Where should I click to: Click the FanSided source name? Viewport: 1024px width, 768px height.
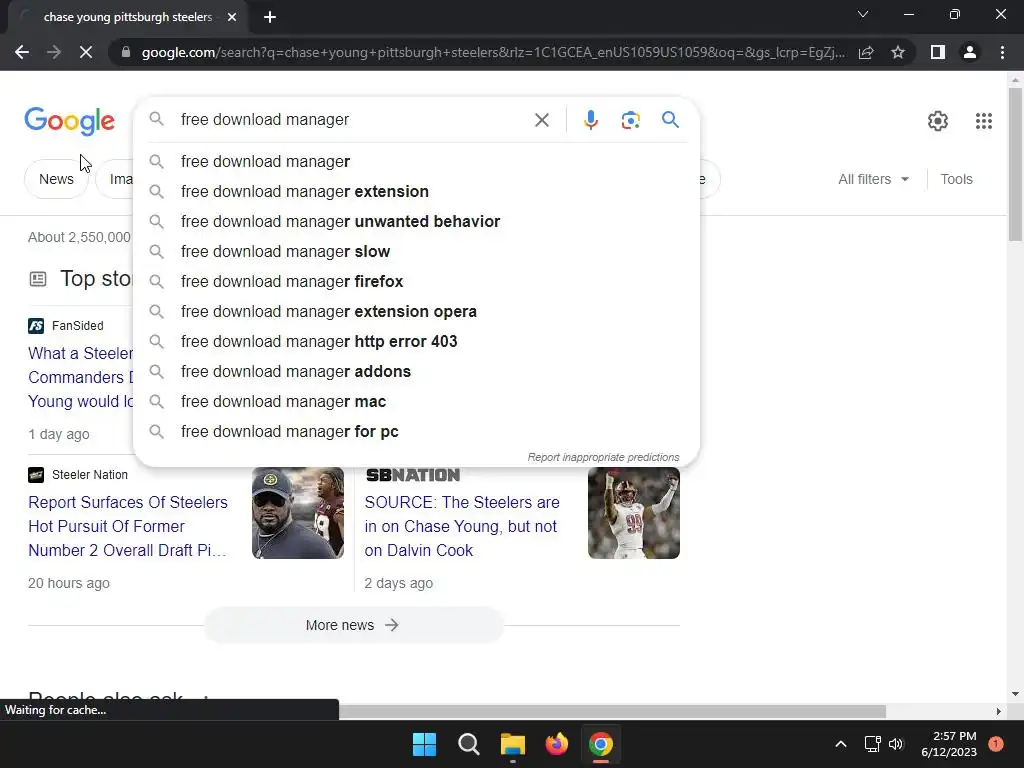77,325
